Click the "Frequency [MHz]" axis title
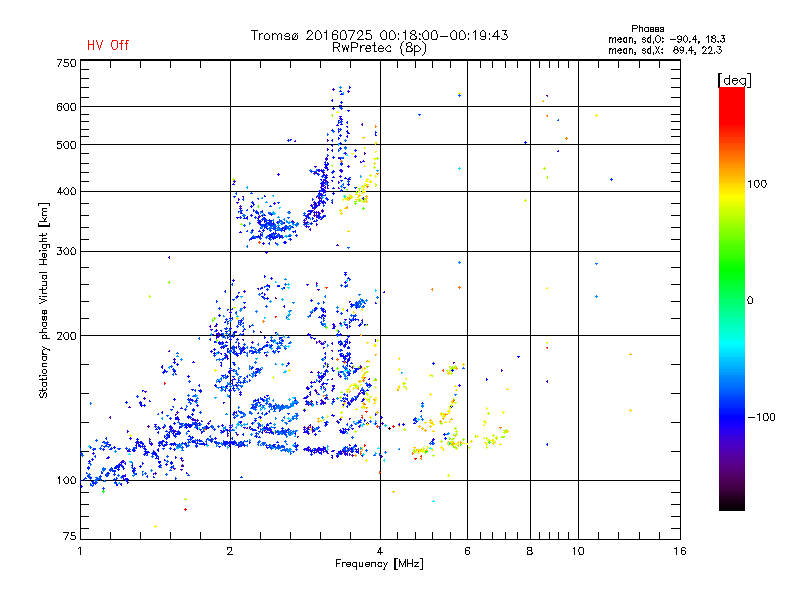This screenshot has height=600, width=800. click(379, 564)
